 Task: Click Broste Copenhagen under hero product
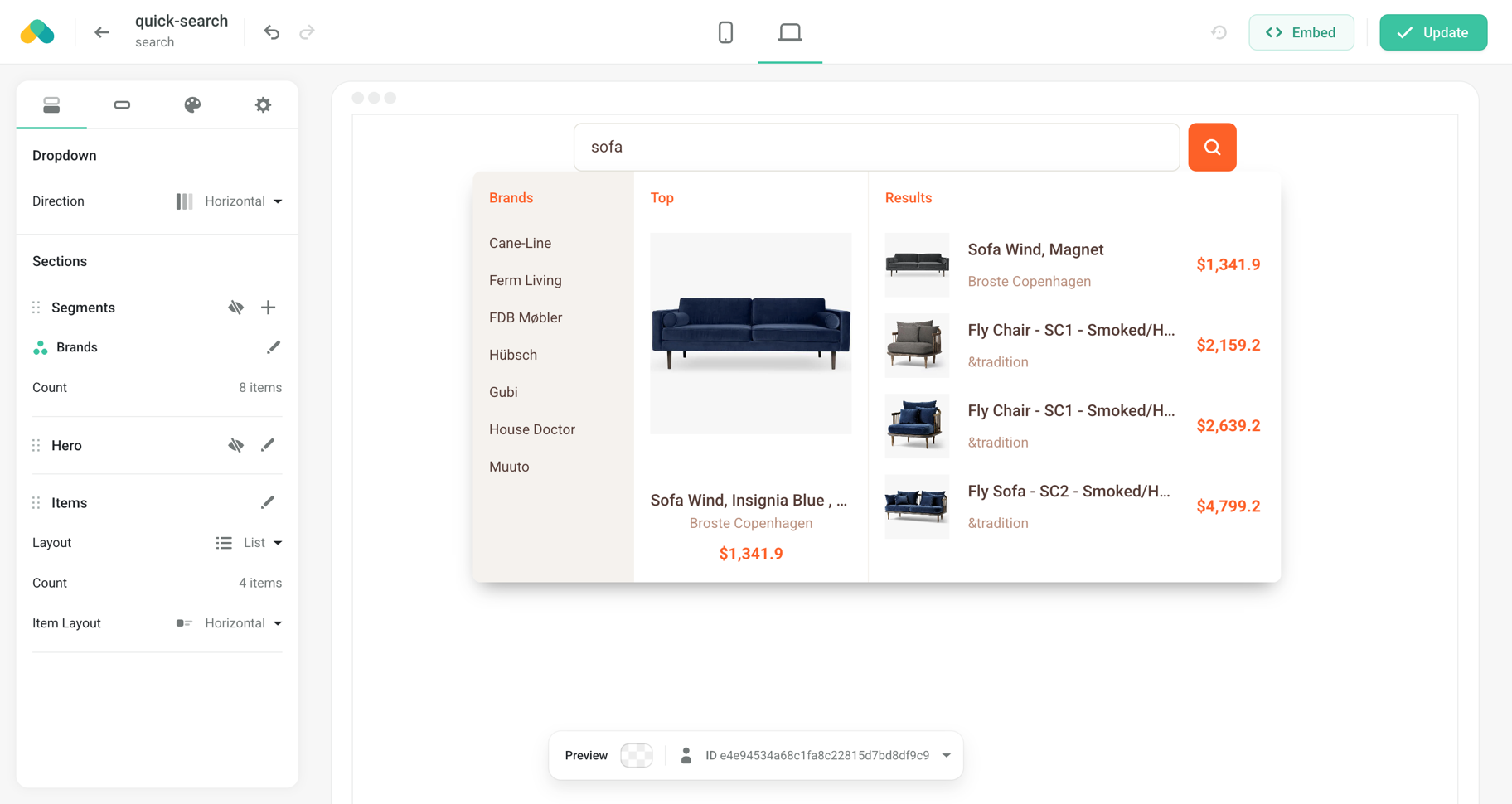pyautogui.click(x=751, y=523)
